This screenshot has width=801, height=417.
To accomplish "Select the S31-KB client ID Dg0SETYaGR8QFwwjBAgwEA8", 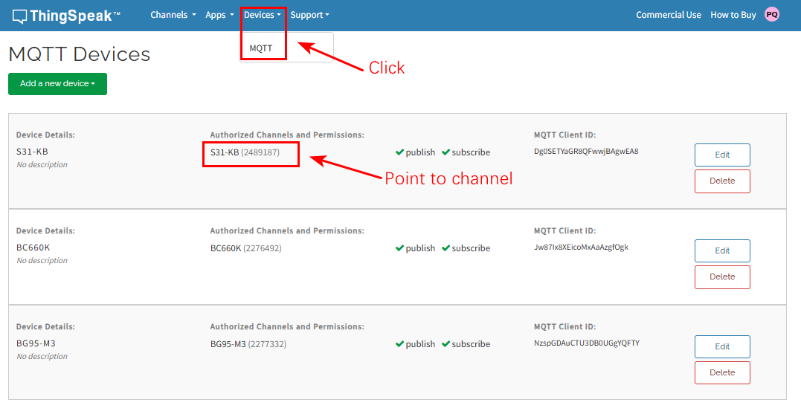I will (x=586, y=151).
